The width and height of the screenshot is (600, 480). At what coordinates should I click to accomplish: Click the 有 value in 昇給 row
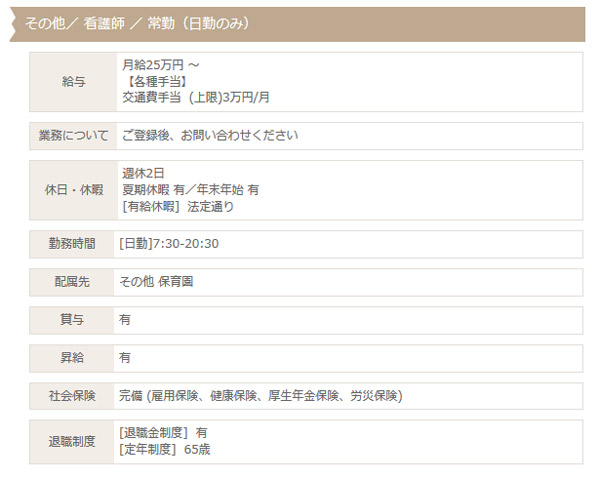tap(125, 358)
